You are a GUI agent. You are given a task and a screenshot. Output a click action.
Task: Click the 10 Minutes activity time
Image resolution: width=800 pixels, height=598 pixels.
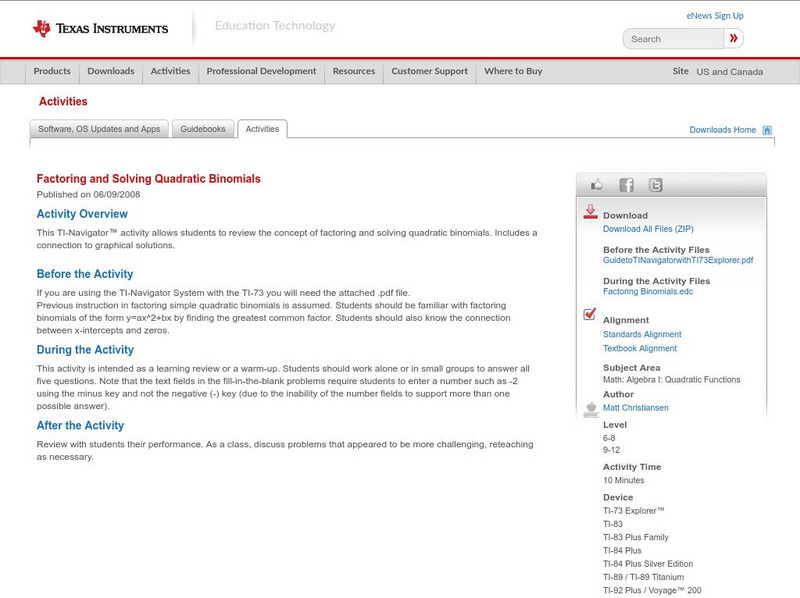tap(623, 480)
